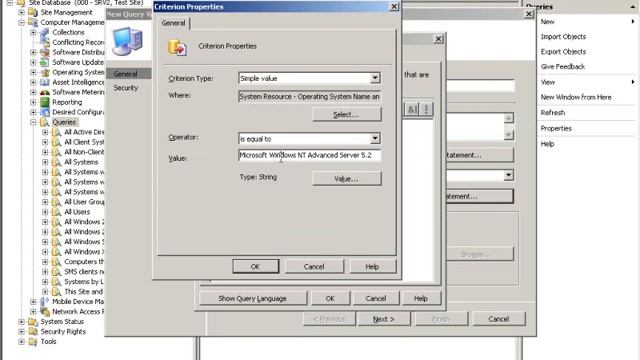The image size is (640, 360).
Task: Click scroll down arrow in wizard text box
Action: 508,134
